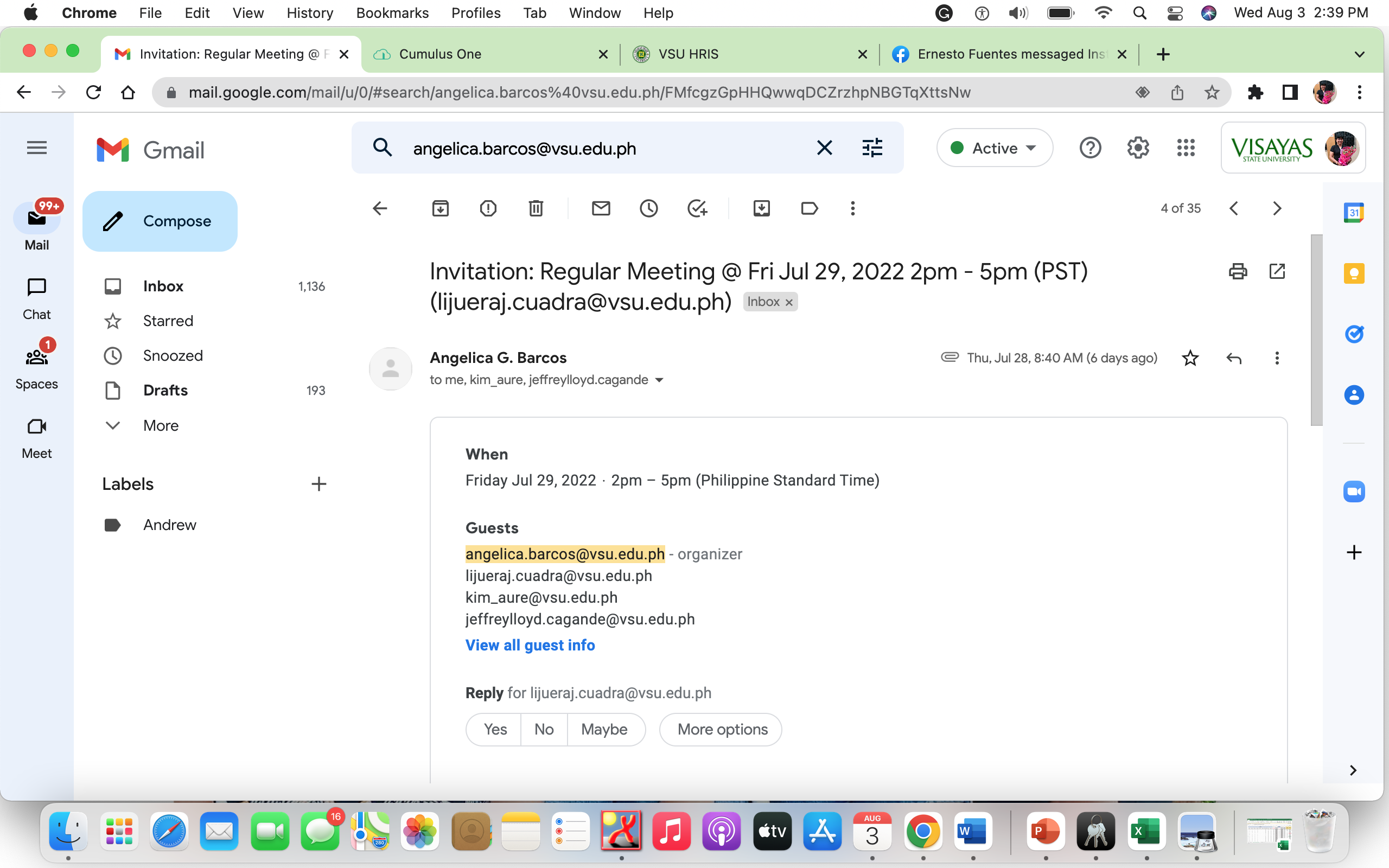Mark the message as unread
This screenshot has height=868, width=1389.
coord(601,208)
